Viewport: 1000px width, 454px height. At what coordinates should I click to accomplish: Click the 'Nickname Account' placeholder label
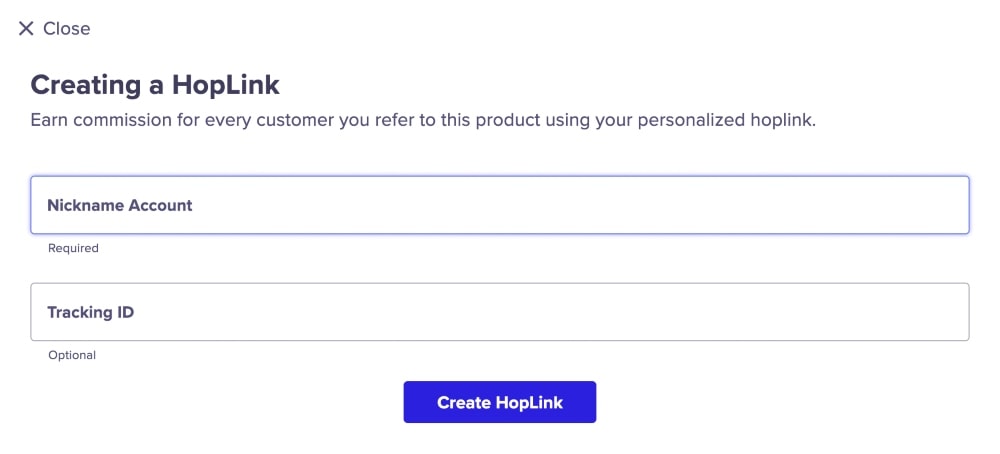tap(120, 205)
